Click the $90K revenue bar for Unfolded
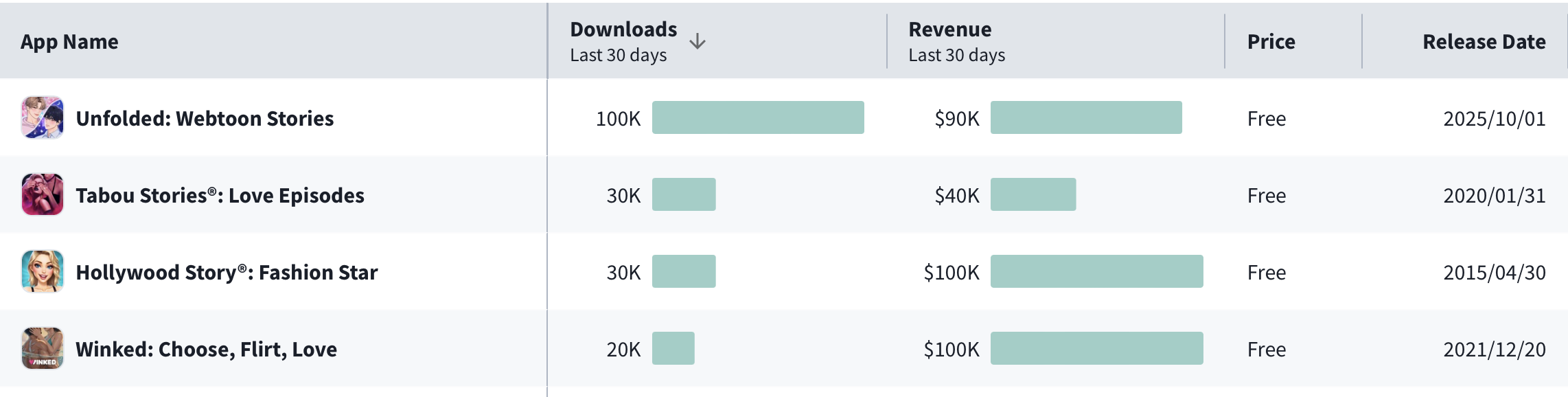The height and width of the screenshot is (397, 1568). [1086, 117]
